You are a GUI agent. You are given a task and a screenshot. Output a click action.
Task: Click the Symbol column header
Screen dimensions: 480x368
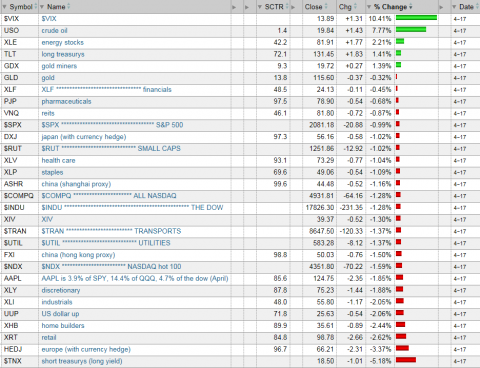[x=20, y=7]
